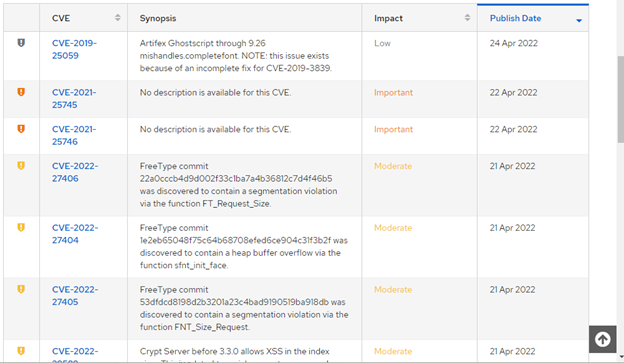
Task: Click the shield icon in the Crypt Server row
Action: pos(21,351)
